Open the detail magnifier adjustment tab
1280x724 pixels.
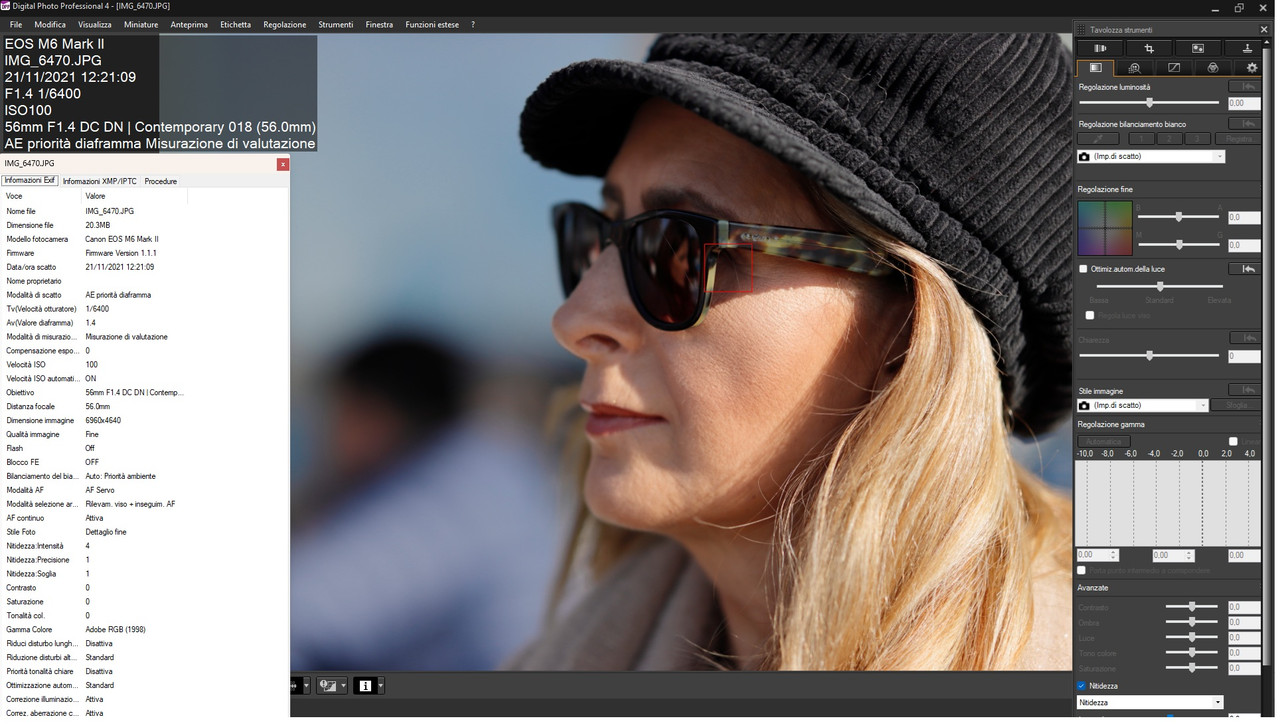click(1135, 68)
